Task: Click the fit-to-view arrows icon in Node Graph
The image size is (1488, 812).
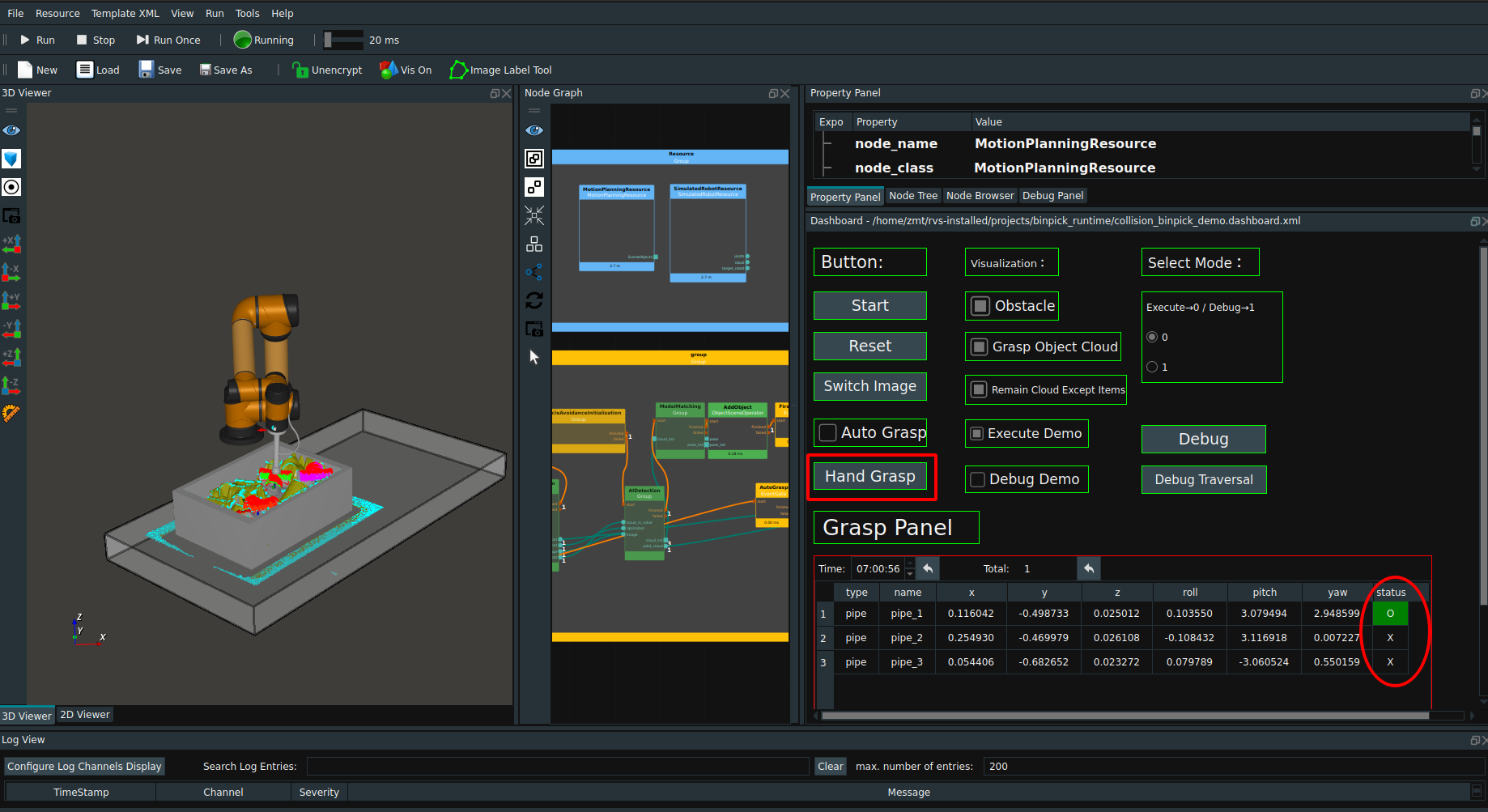Action: tap(534, 215)
